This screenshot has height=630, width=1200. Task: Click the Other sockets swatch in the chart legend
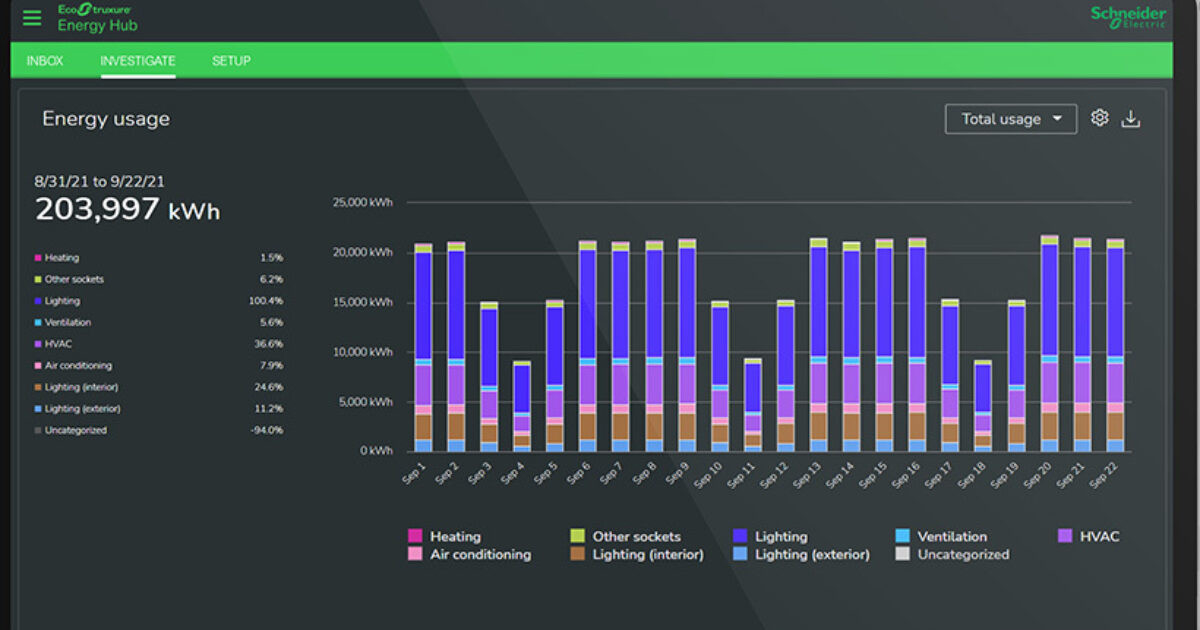point(577,537)
